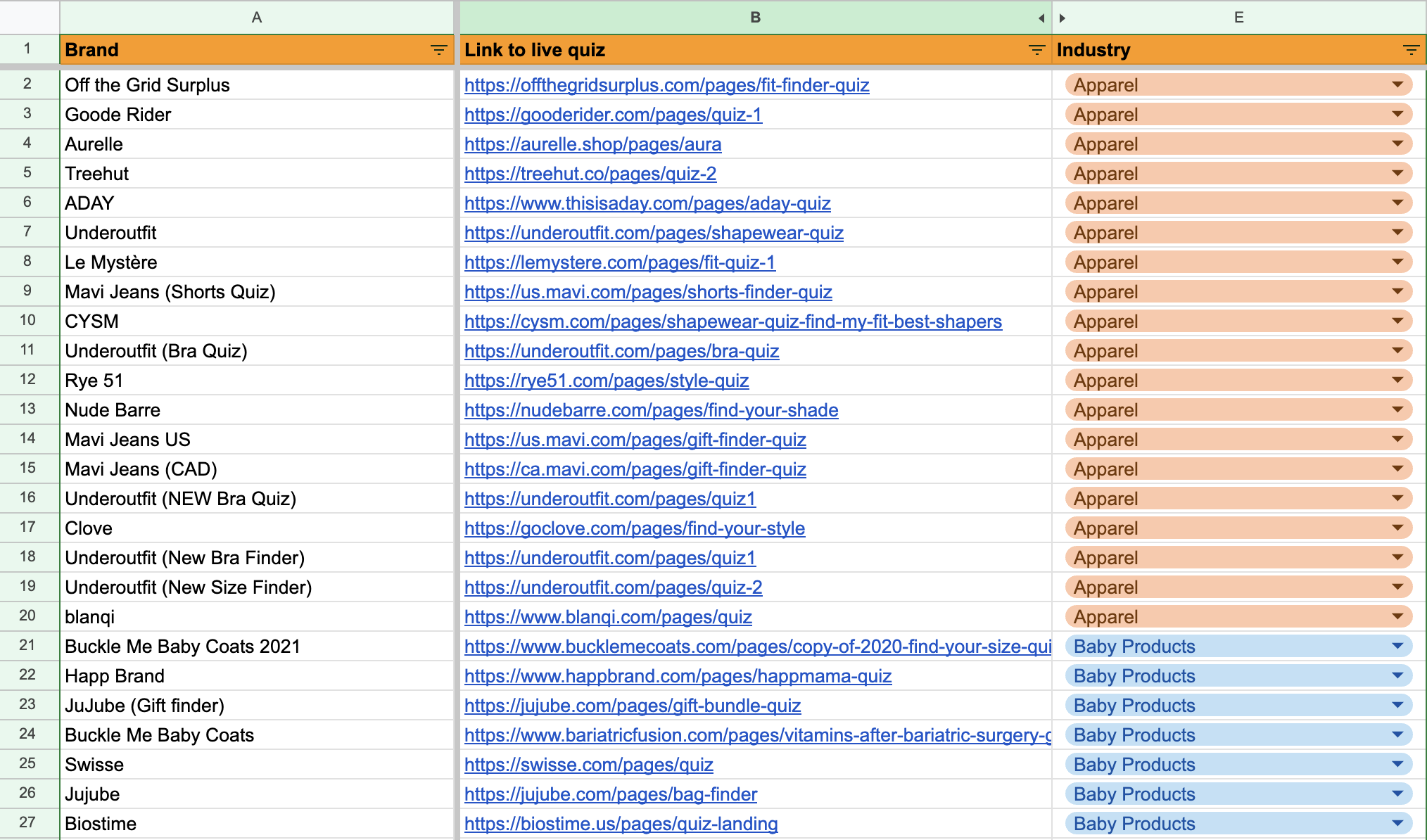Viewport: 1427px width, 840px height.
Task: Open the rye51.com style-quiz link
Action: [x=607, y=381]
